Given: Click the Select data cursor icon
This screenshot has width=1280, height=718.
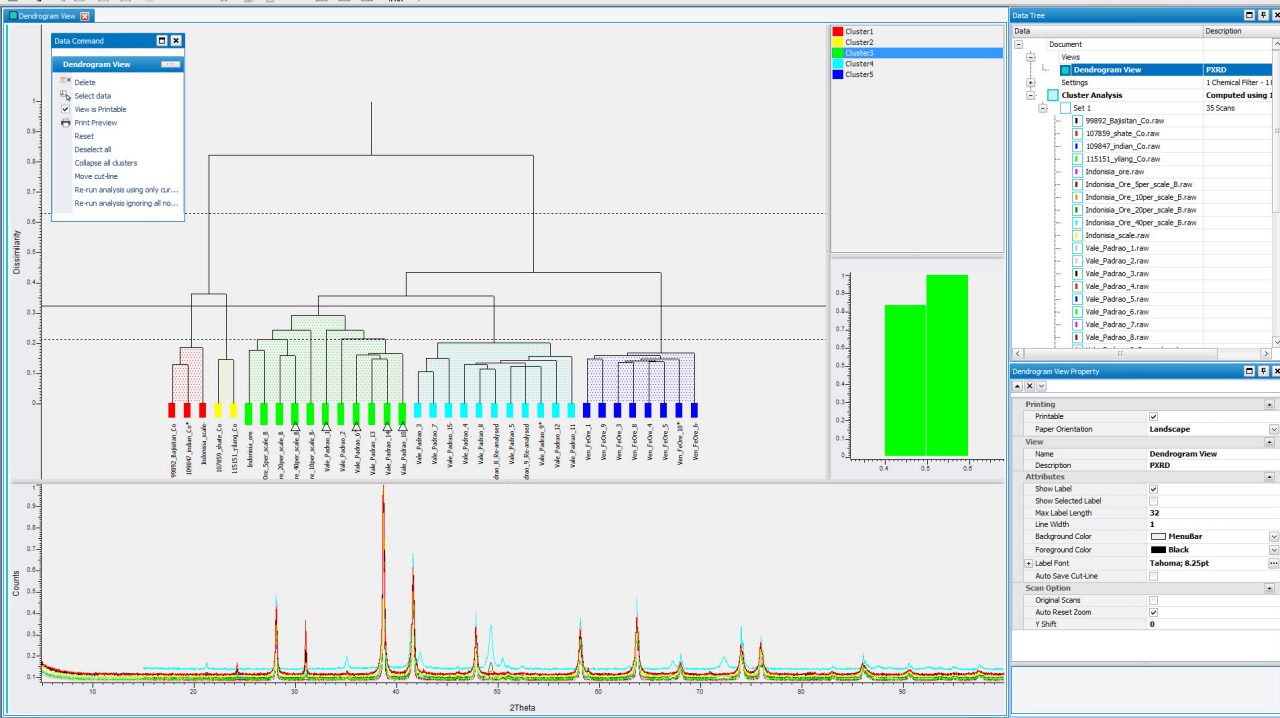Looking at the screenshot, I should point(65,96).
